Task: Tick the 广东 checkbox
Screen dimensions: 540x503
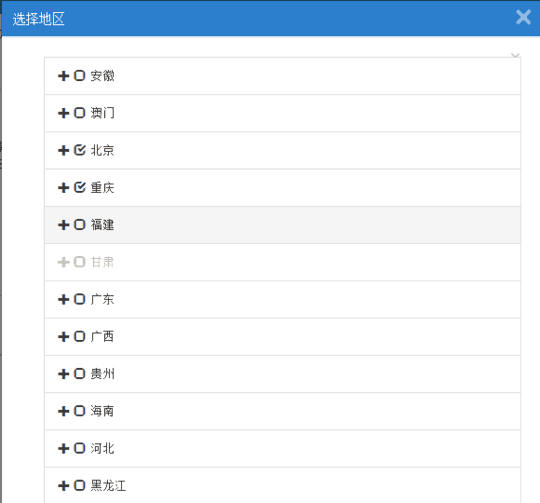Action: click(x=80, y=300)
